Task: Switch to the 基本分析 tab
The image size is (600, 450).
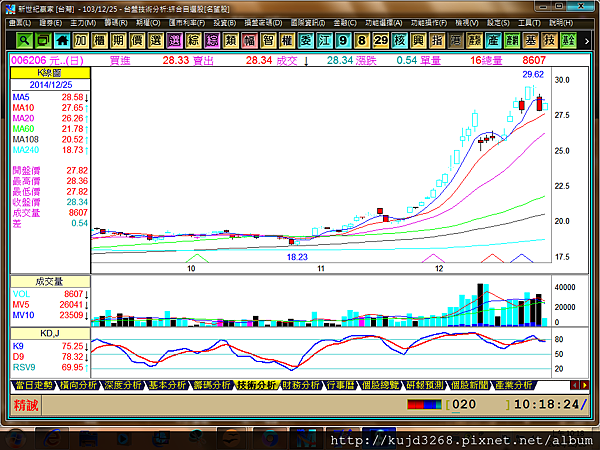Action: pyautogui.click(x=167, y=385)
